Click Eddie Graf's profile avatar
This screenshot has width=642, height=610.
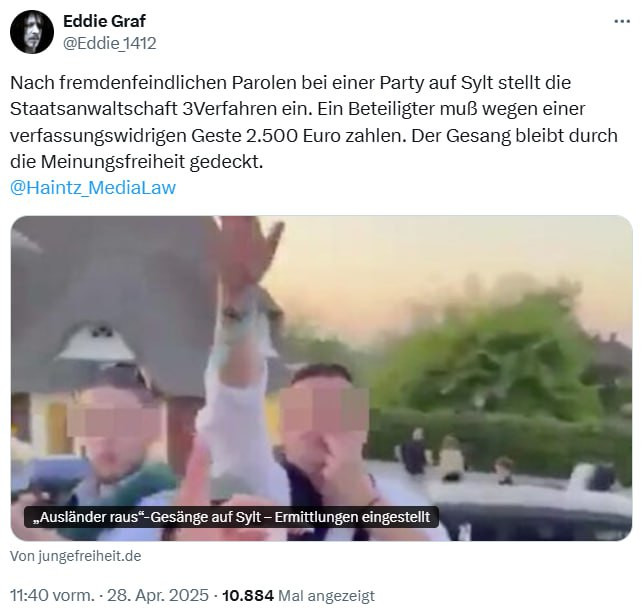[32, 32]
